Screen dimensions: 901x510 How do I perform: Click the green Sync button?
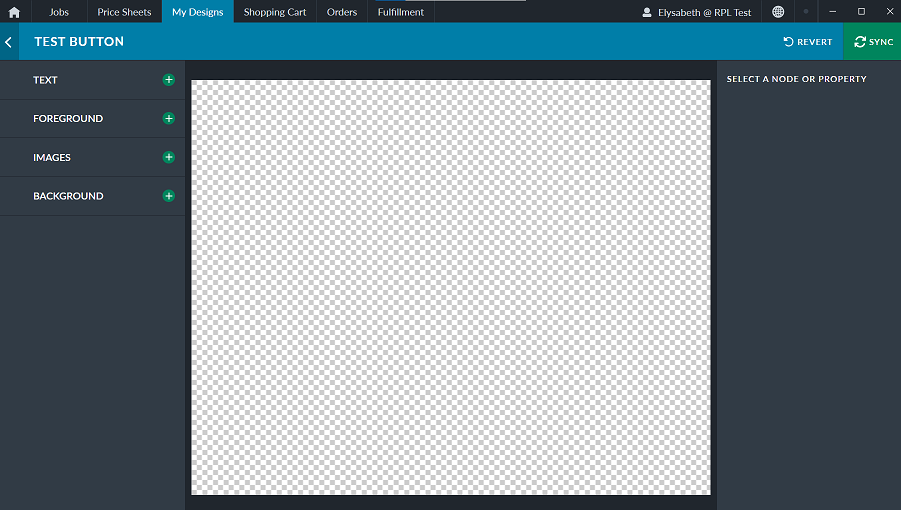tap(873, 42)
